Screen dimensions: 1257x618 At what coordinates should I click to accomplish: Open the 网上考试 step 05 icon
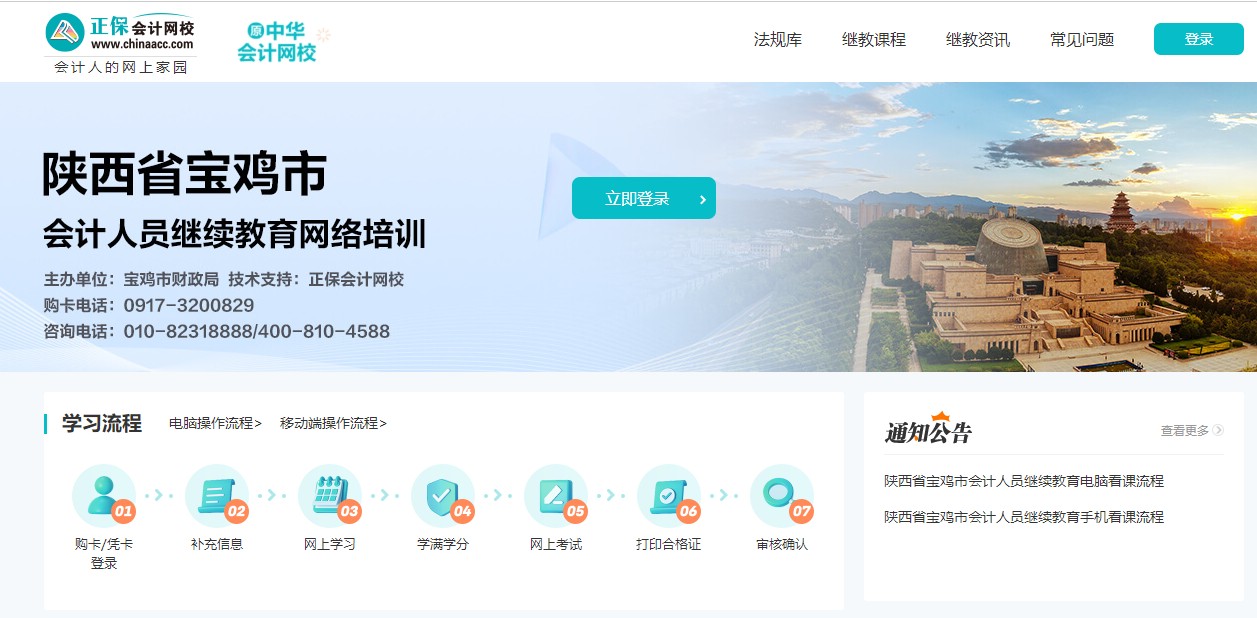[556, 496]
